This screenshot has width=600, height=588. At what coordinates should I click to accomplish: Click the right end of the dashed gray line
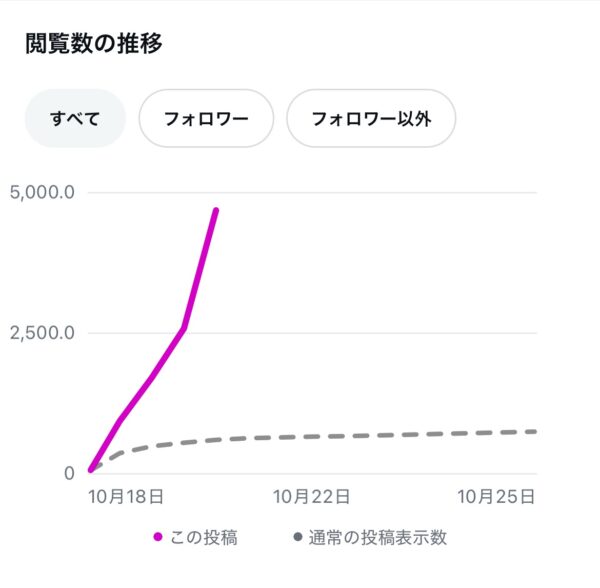(534, 431)
